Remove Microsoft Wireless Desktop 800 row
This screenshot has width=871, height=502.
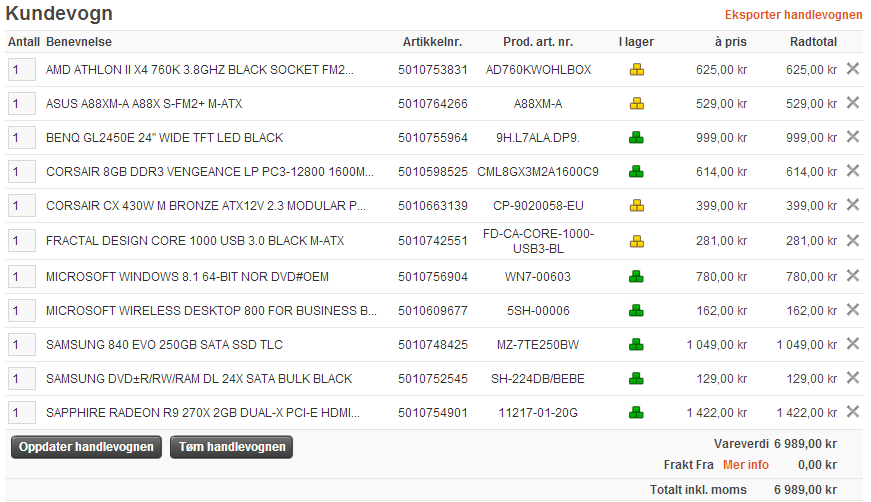click(x=853, y=309)
